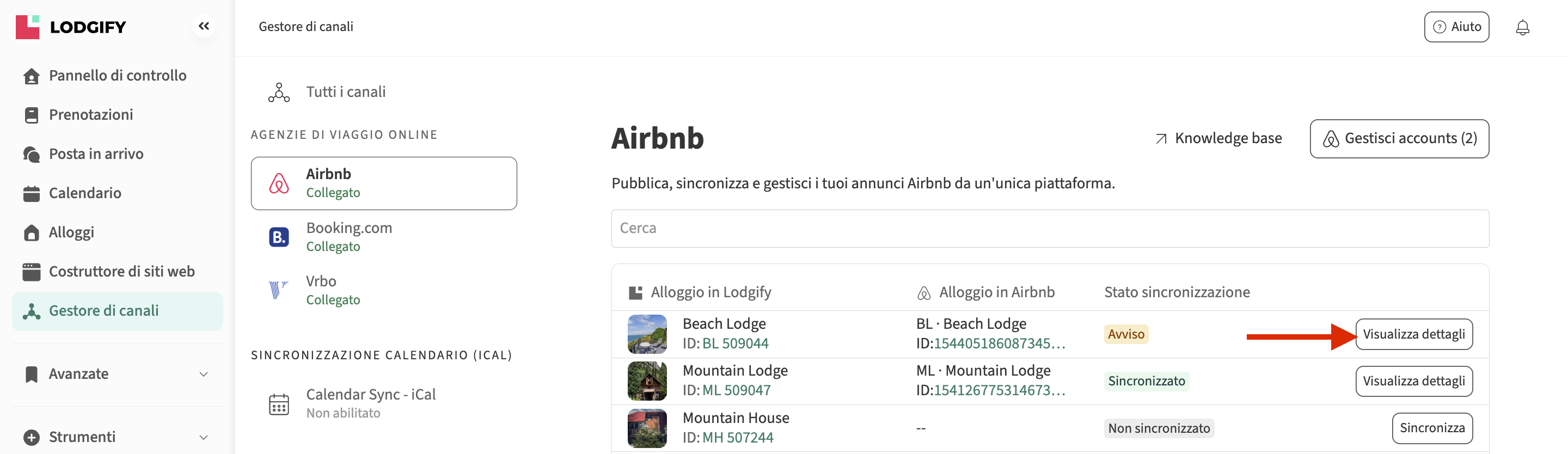Screen dimensions: 1568x454
Task: Click the Lodgify logo icon
Action: pyautogui.click(x=27, y=27)
